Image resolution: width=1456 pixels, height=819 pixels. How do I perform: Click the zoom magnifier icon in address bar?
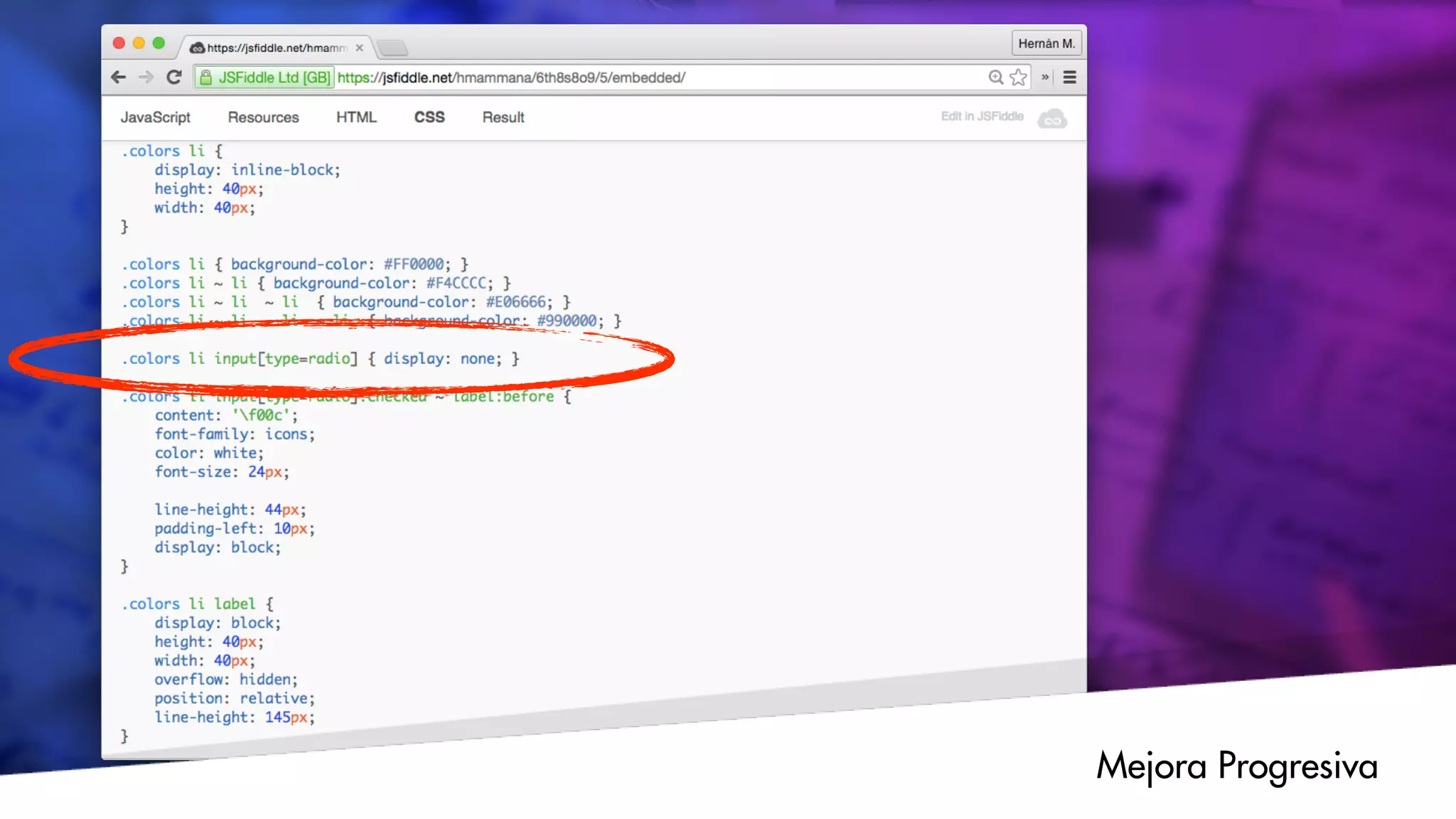995,77
